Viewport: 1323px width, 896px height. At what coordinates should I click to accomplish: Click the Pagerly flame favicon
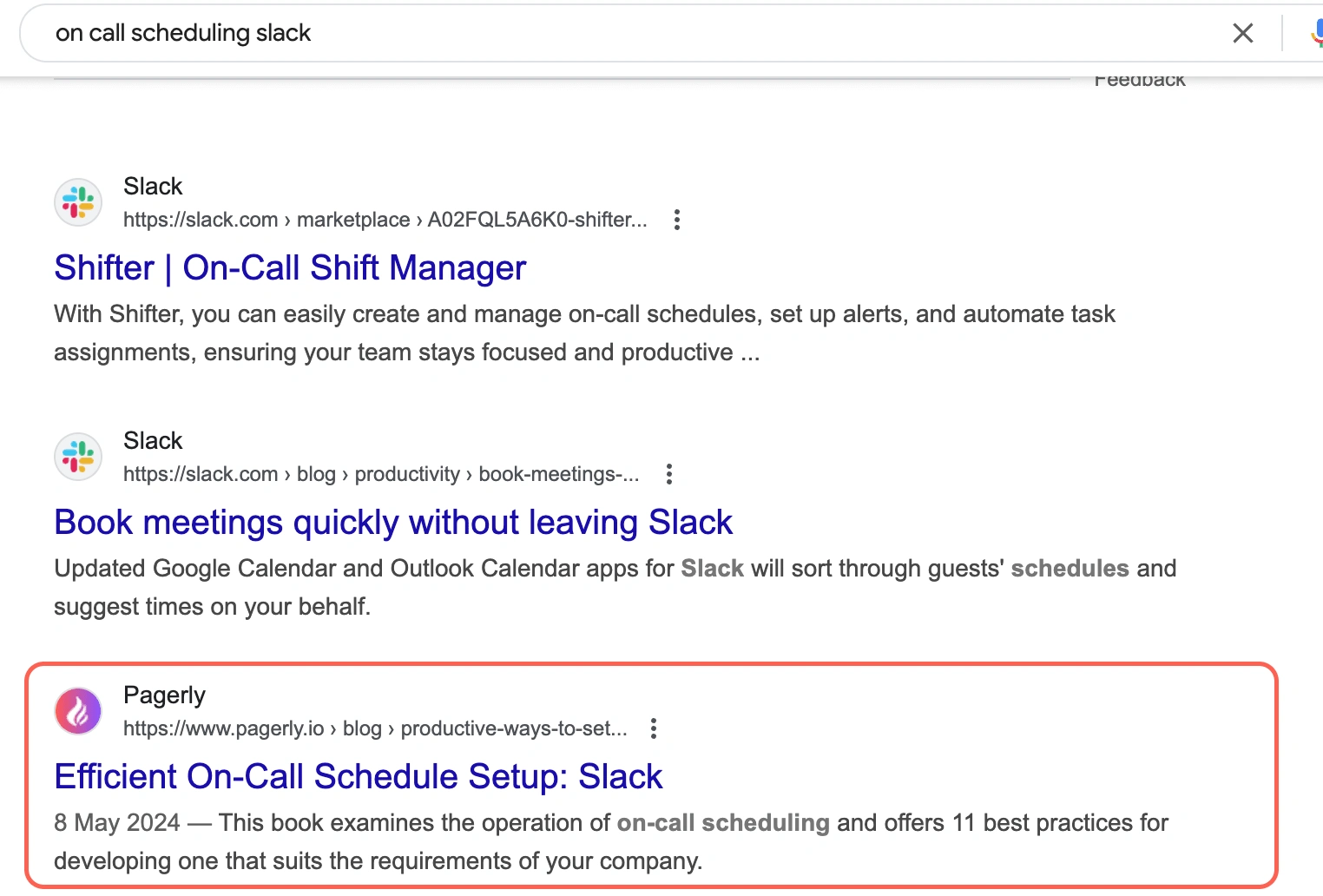point(78,711)
